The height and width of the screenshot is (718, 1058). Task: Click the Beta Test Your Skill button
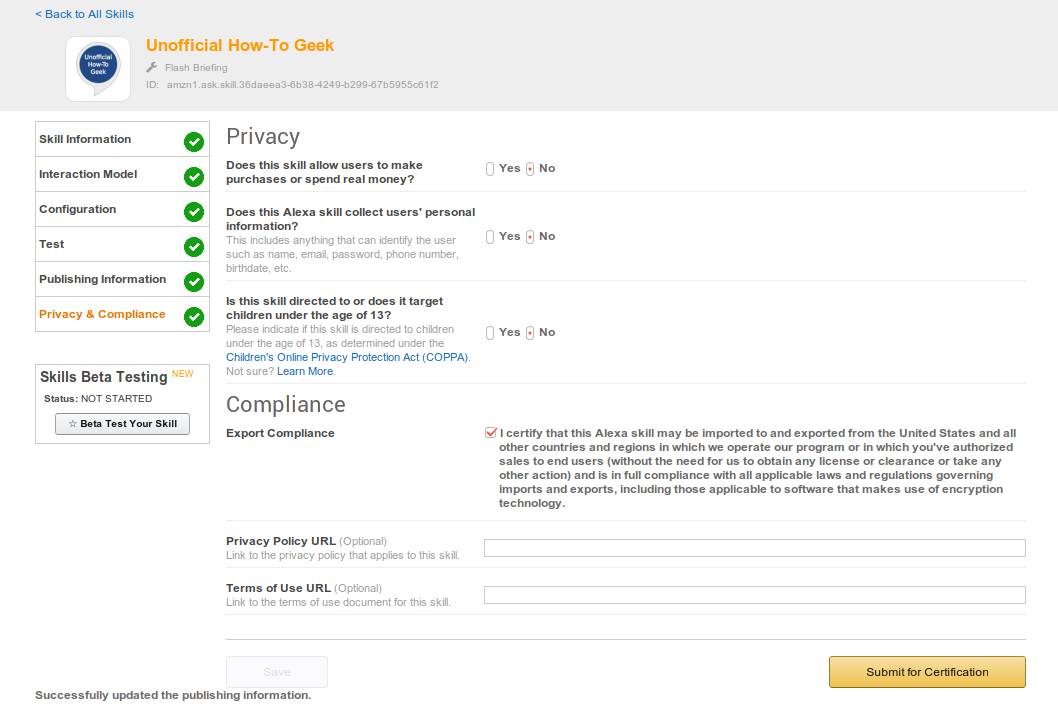(122, 424)
